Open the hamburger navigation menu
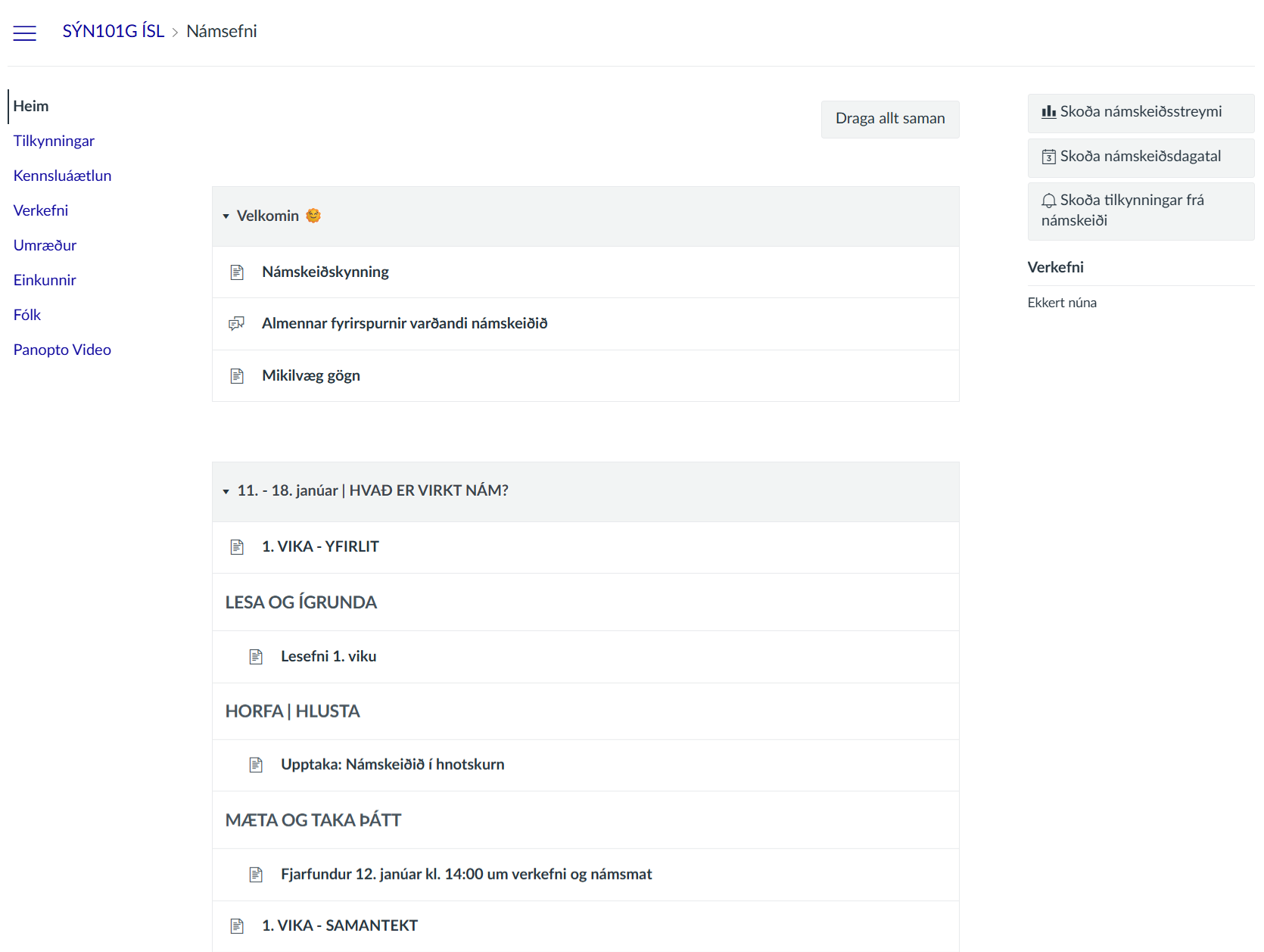Screen dimensions: 1264x952 tap(25, 33)
